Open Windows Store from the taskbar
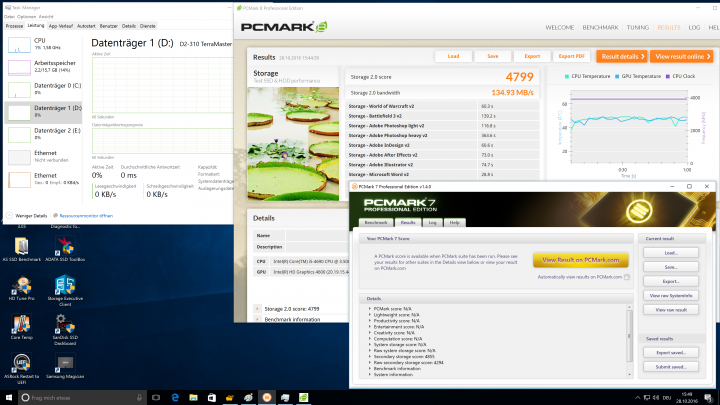 [212, 398]
